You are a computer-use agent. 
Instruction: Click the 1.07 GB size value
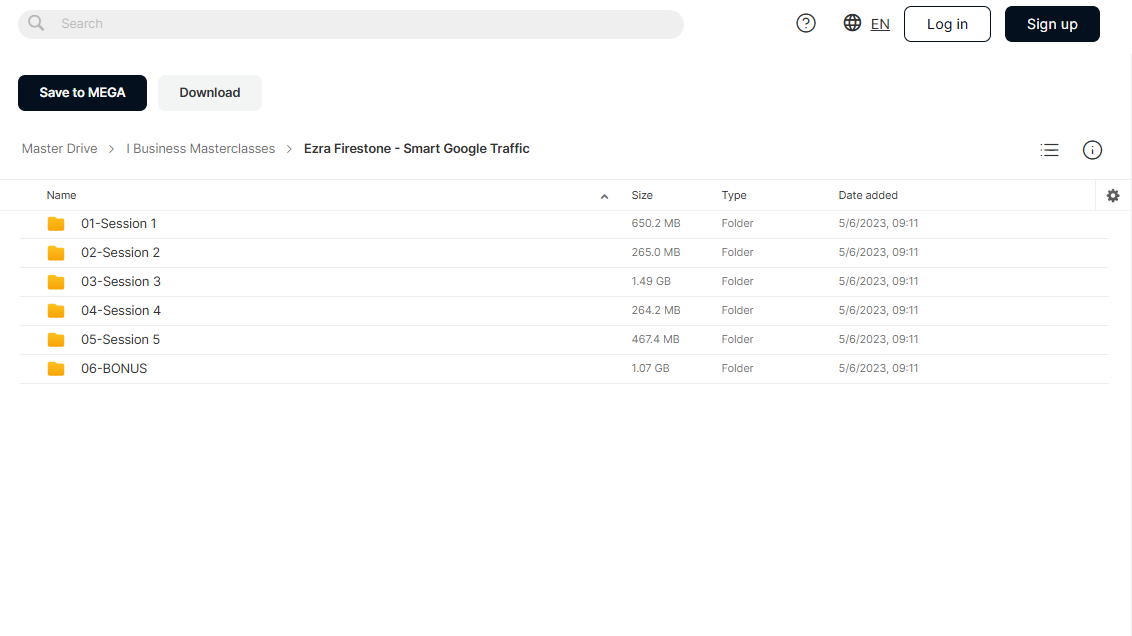coord(650,367)
